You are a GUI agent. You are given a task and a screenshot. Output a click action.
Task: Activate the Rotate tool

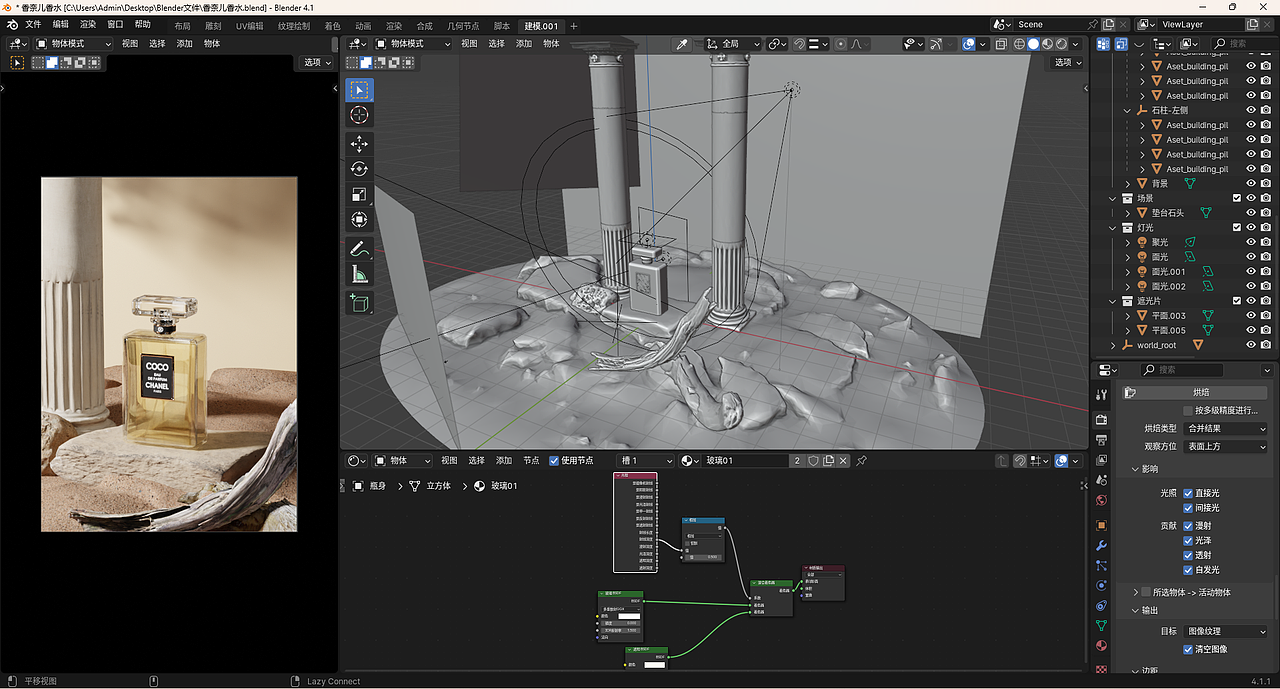[x=359, y=169]
